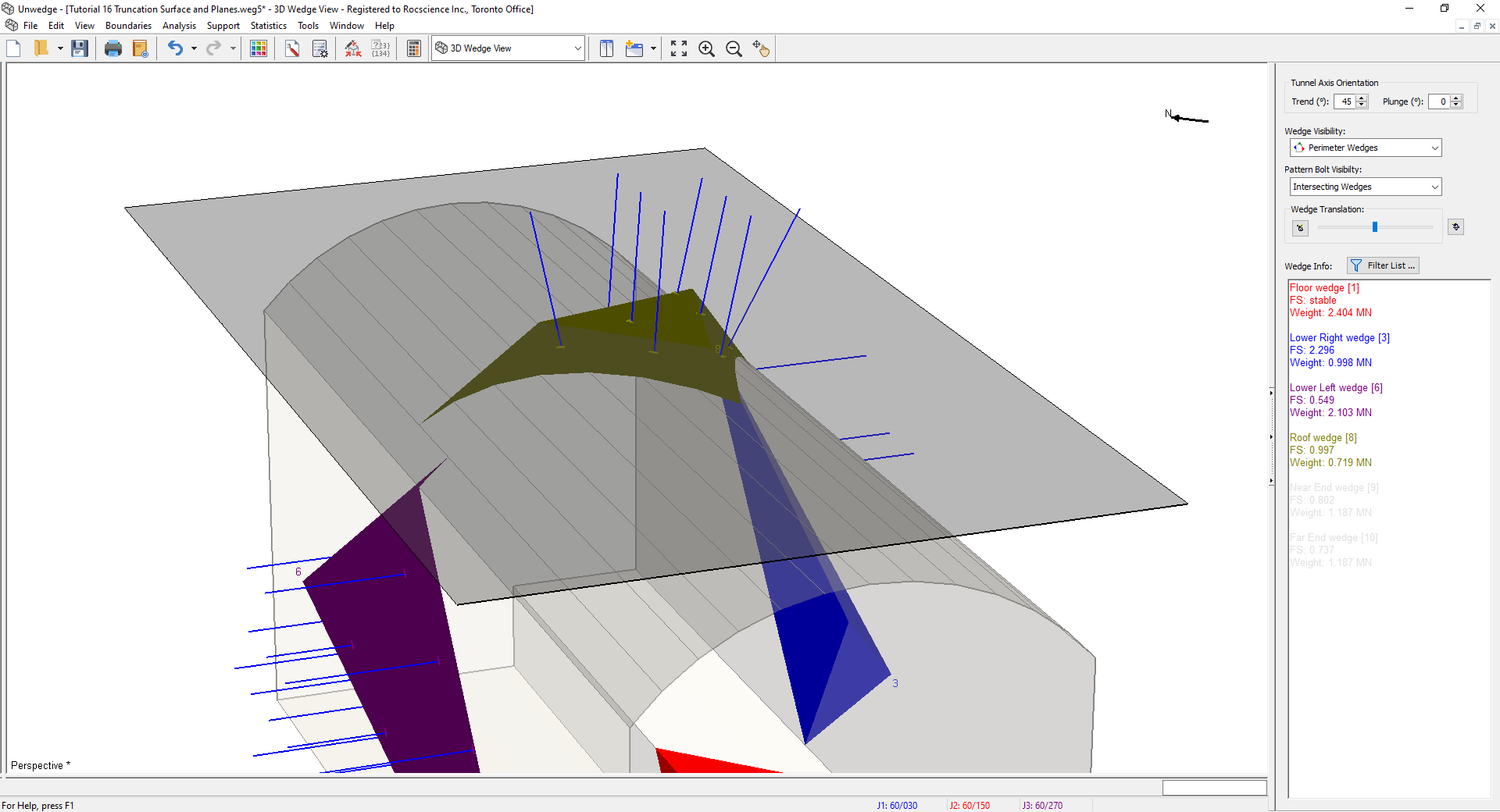Decrease the Trend value with down arrow
This screenshot has width=1500, height=812.
point(1362,105)
